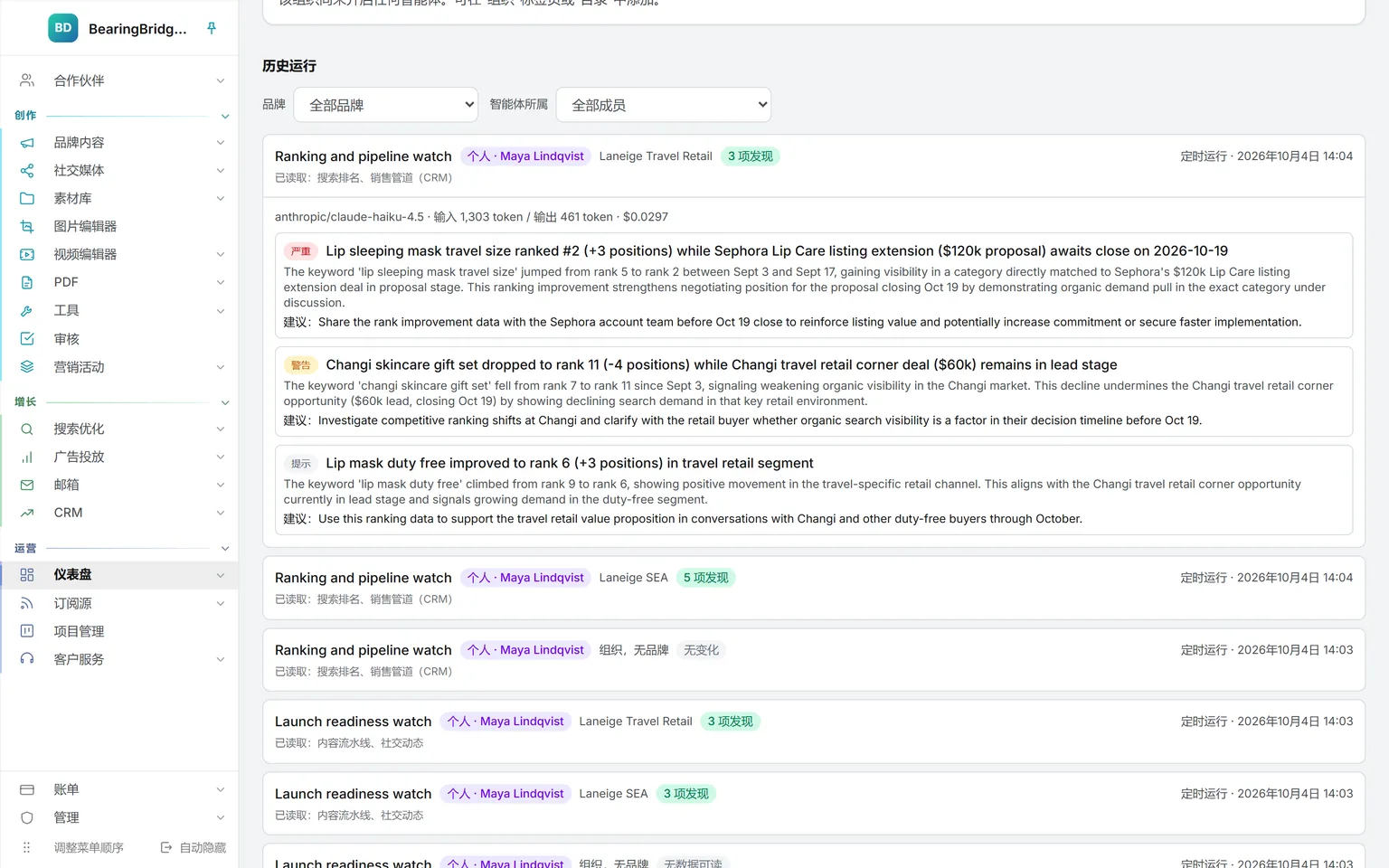Open the 品牌 filter dropdown
The image size is (1389, 868).
tap(386, 105)
